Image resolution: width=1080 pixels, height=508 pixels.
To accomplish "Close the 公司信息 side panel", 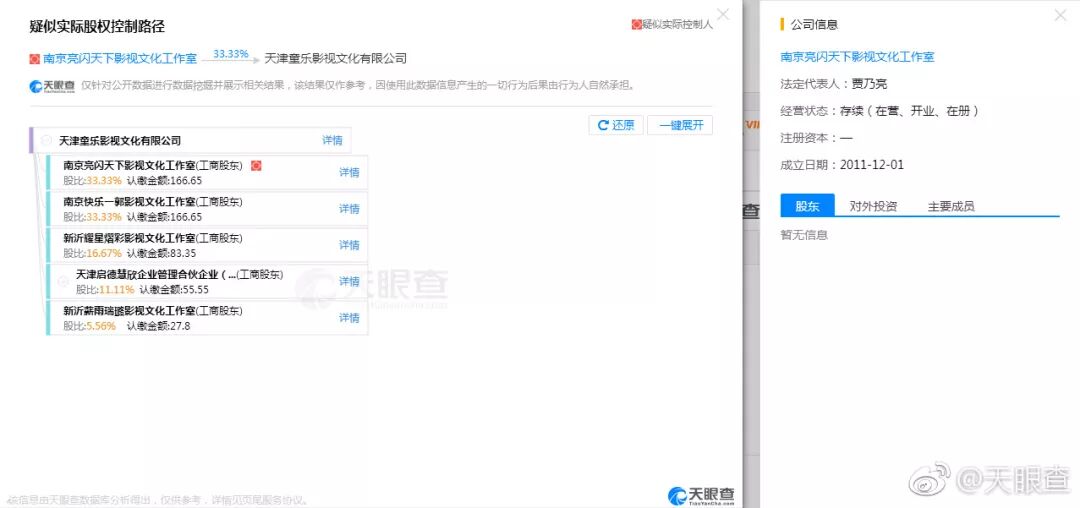I will click(1061, 14).
